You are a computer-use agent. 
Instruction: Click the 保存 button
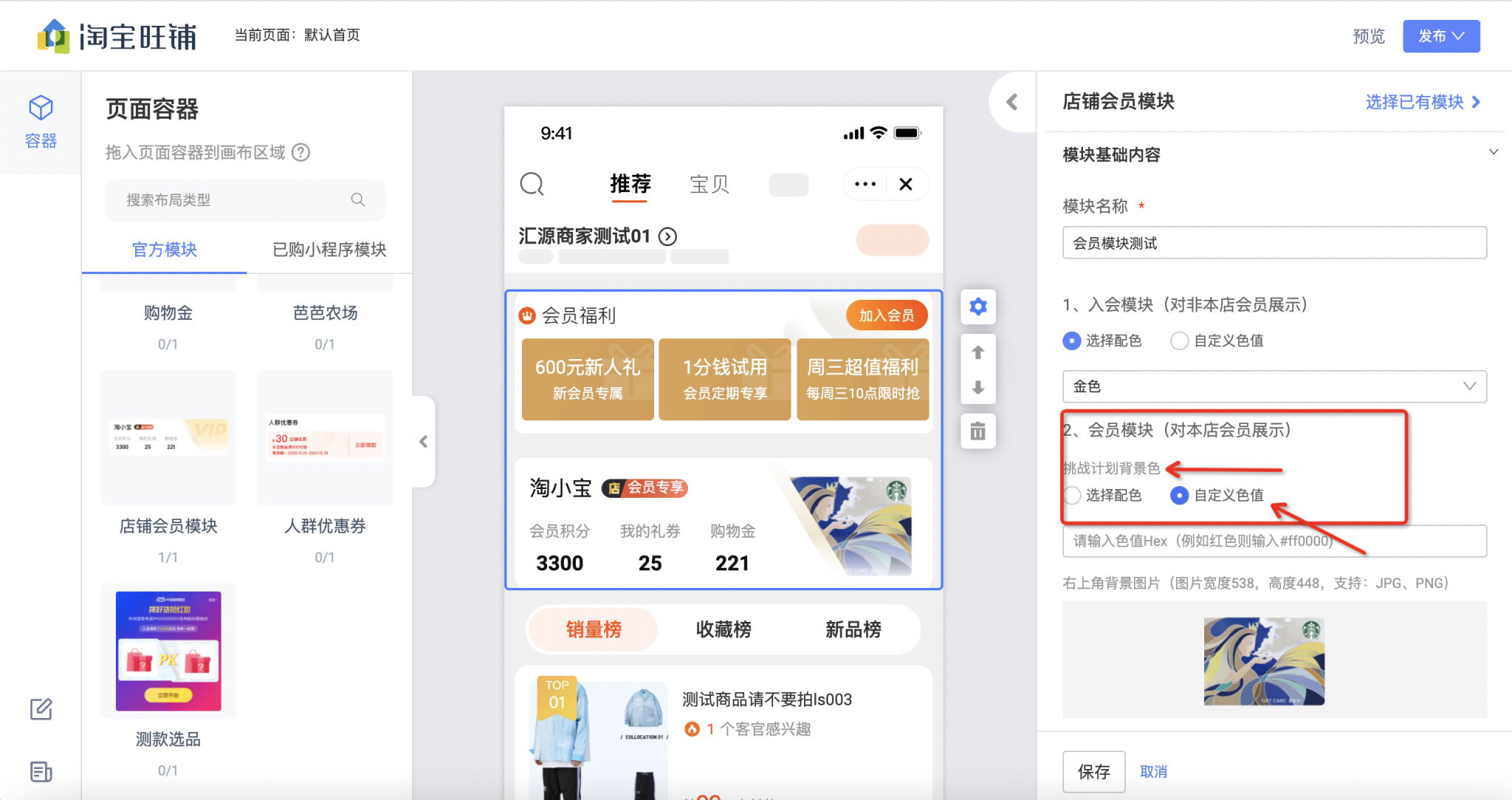1093,771
